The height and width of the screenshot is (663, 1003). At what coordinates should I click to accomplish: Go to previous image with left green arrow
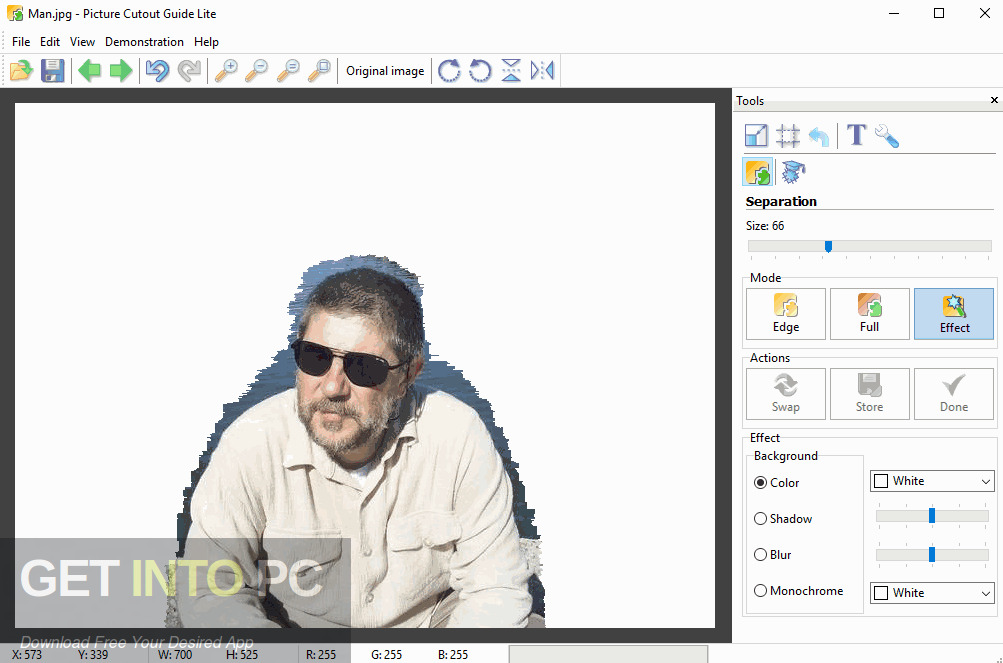(x=90, y=70)
